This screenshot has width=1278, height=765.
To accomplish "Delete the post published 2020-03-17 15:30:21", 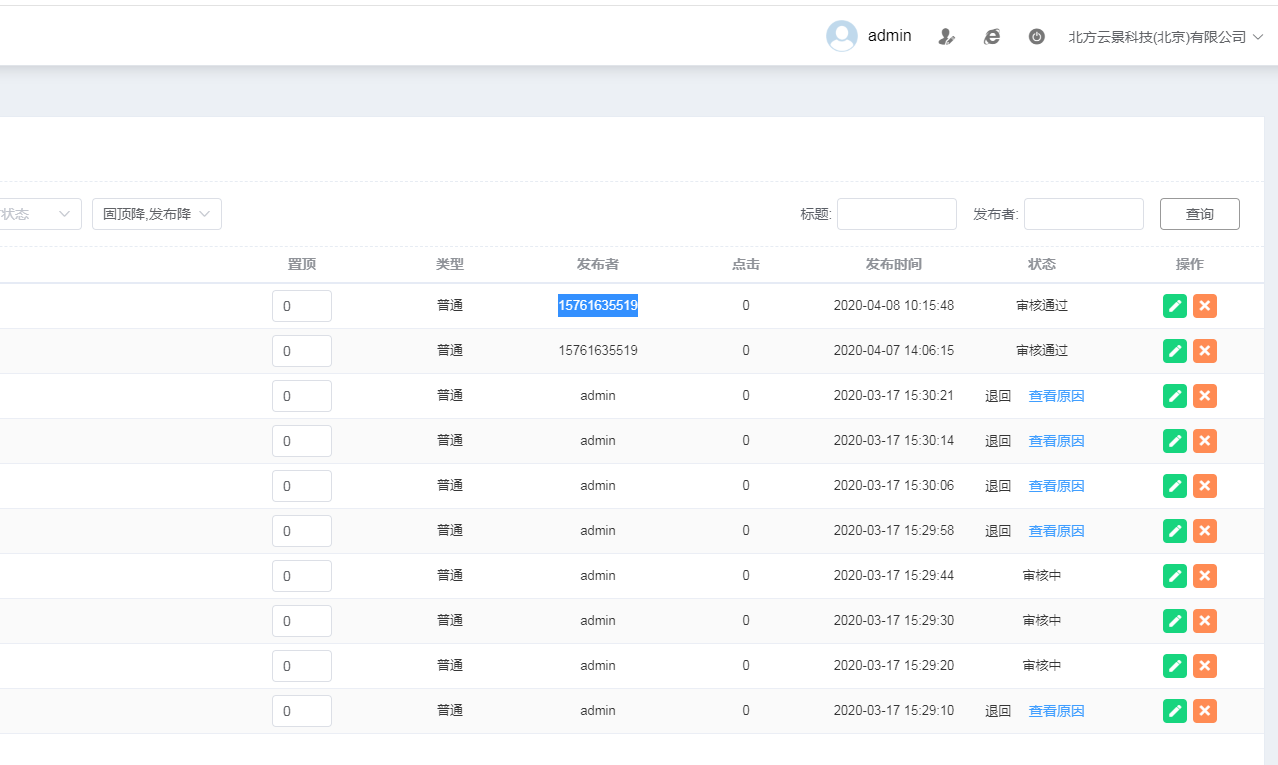I will coord(1205,396).
